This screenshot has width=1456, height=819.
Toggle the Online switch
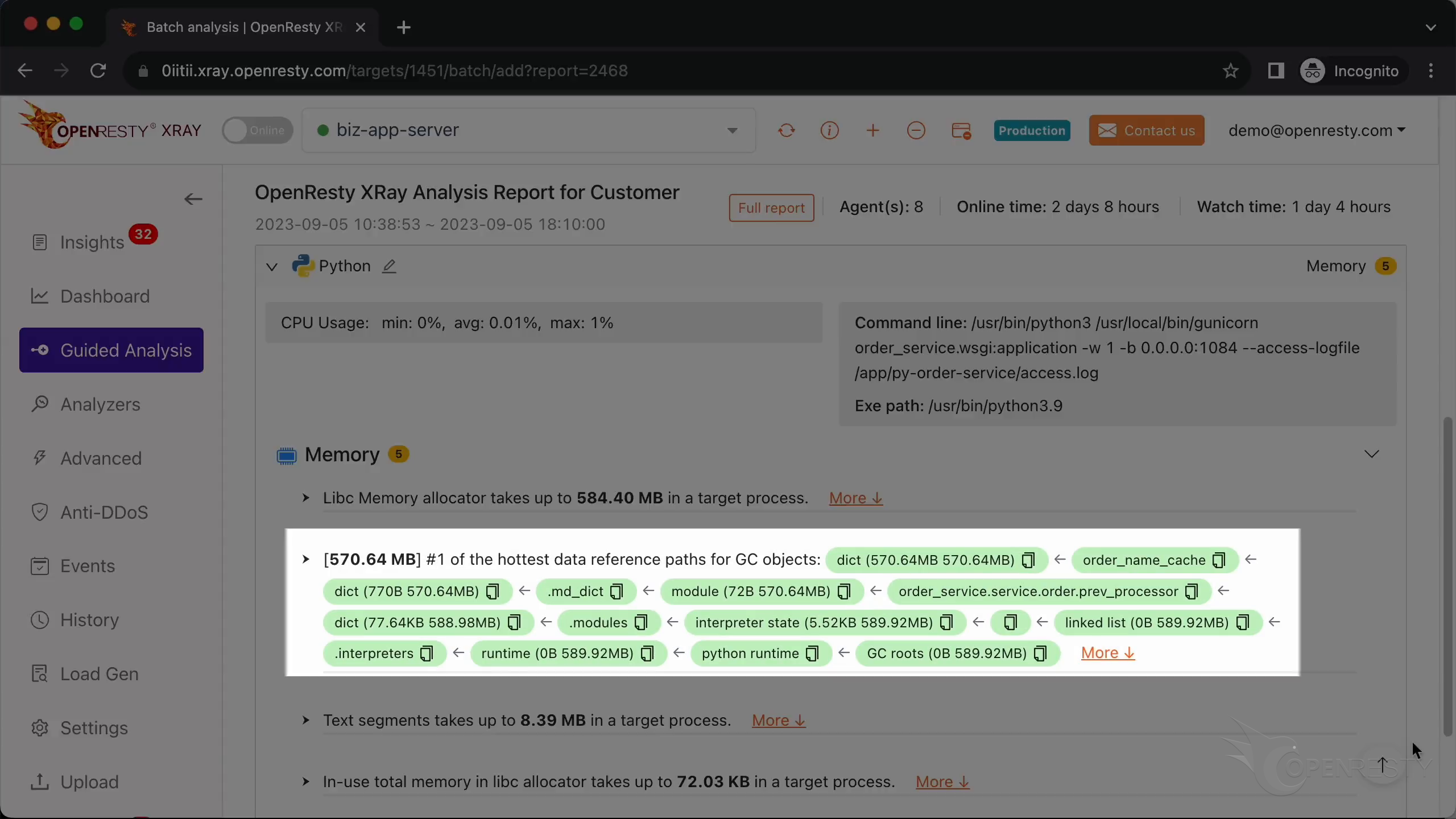[x=257, y=130]
